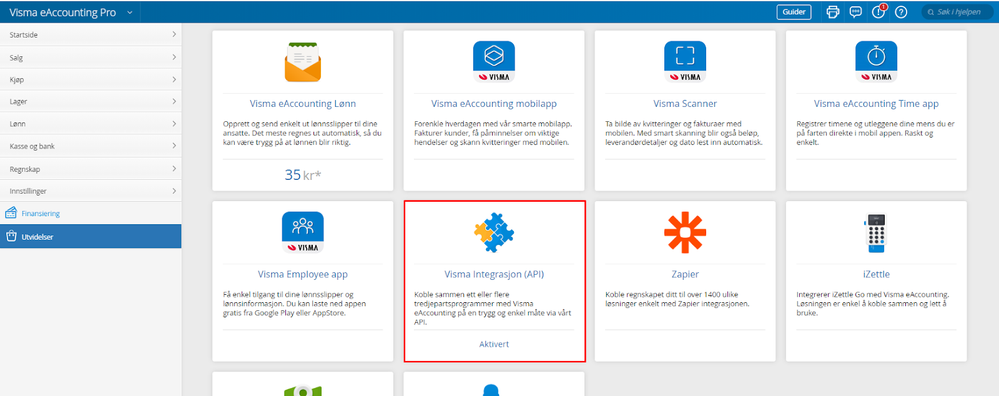Open the Visma eAccounting mobilapp title
The width and height of the screenshot is (999, 396).
coord(494,104)
